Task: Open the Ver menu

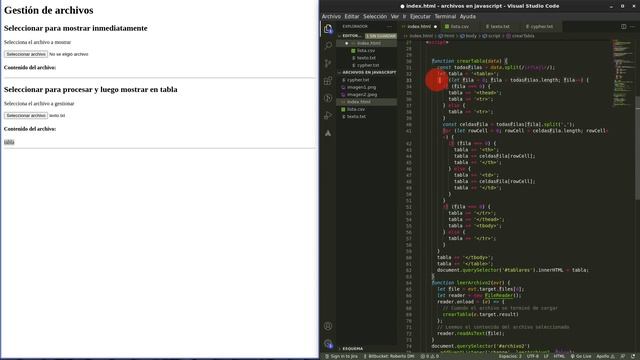Action: pos(394,16)
